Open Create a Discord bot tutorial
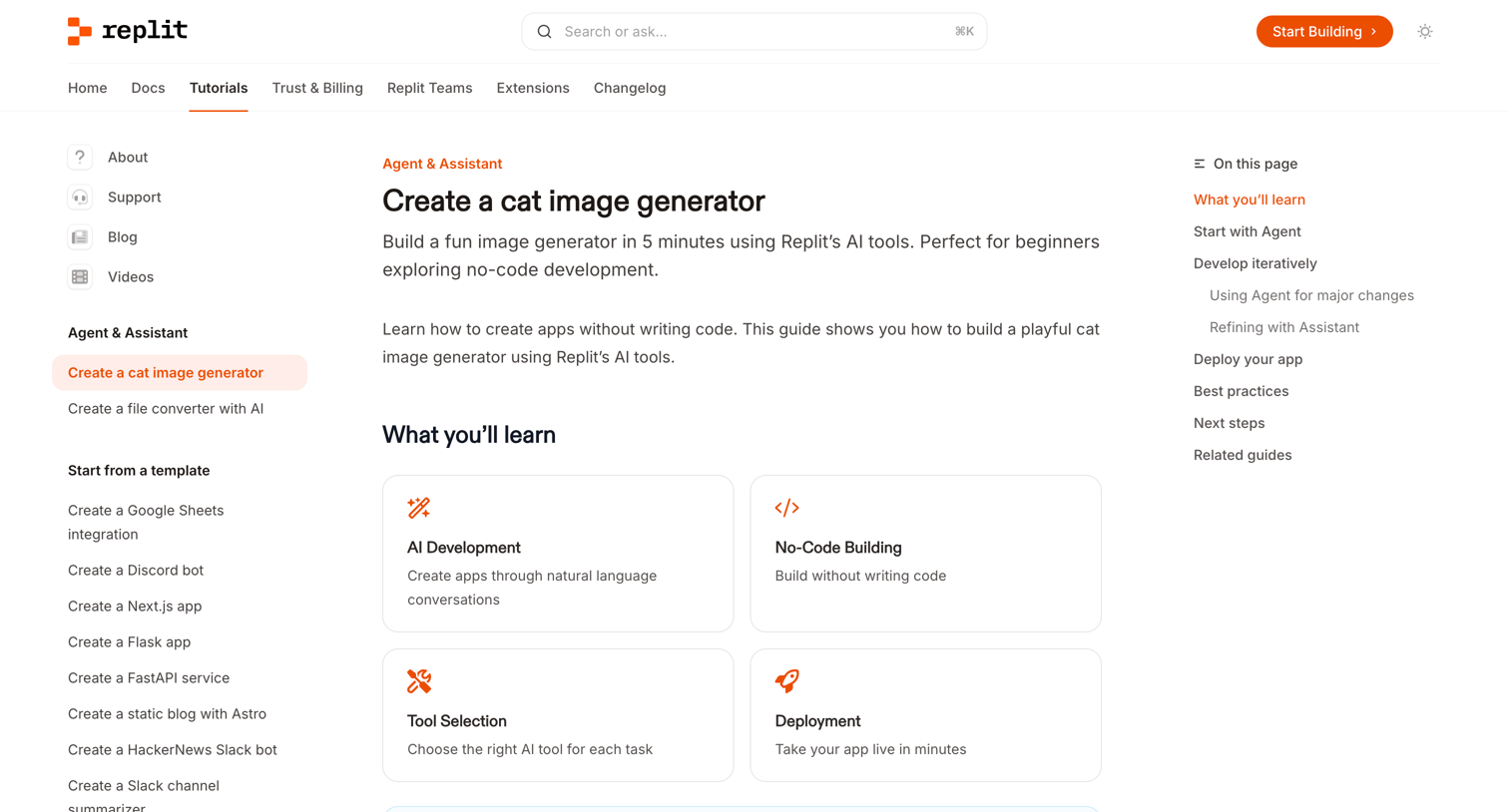This screenshot has height=812, width=1509. coord(136,571)
